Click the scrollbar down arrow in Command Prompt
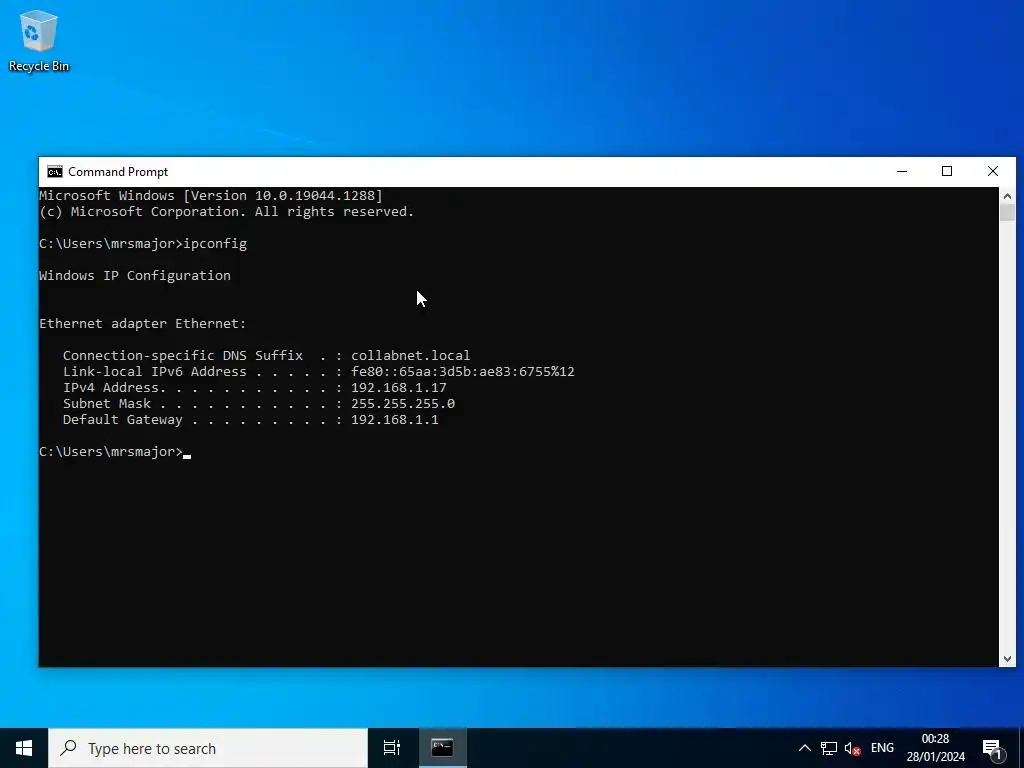1024x768 pixels. click(1007, 659)
